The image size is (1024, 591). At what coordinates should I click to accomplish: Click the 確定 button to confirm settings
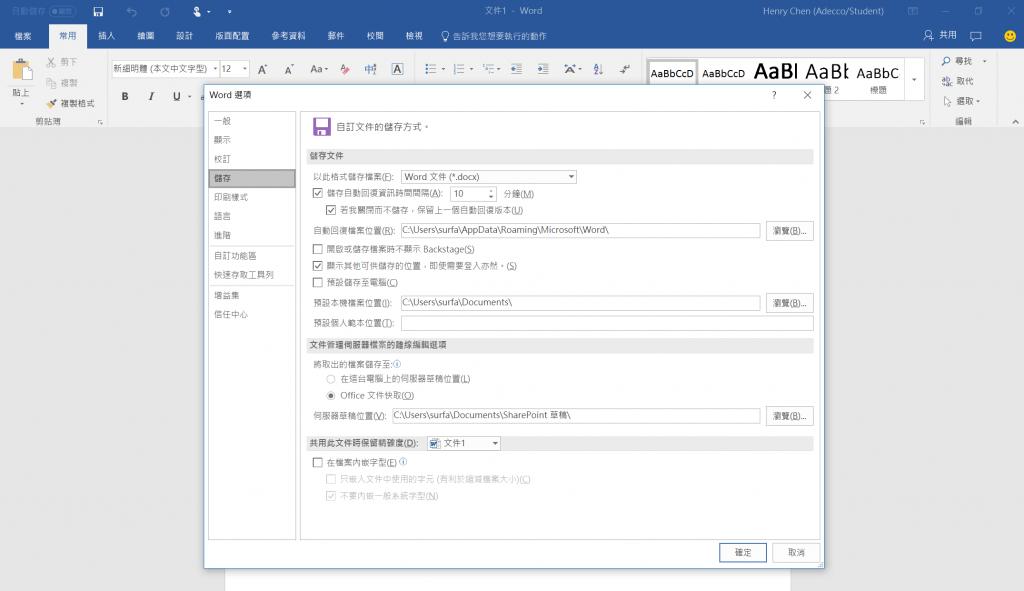742,552
